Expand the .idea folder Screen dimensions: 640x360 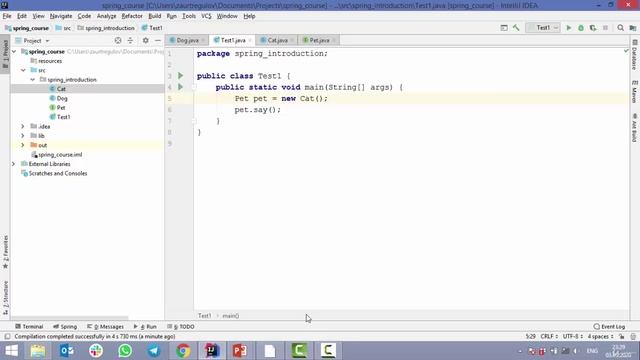pos(23,127)
